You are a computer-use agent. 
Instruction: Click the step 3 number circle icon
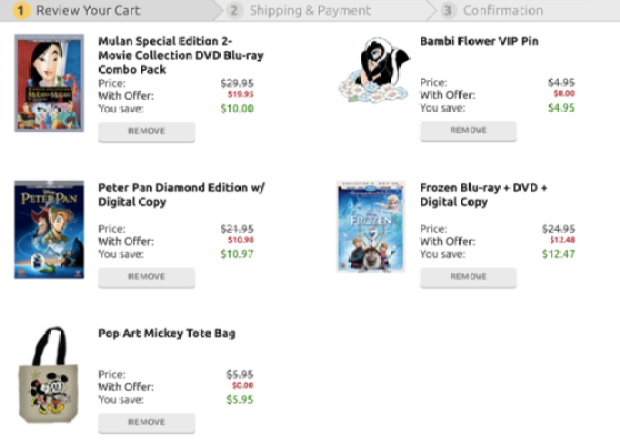pos(447,10)
